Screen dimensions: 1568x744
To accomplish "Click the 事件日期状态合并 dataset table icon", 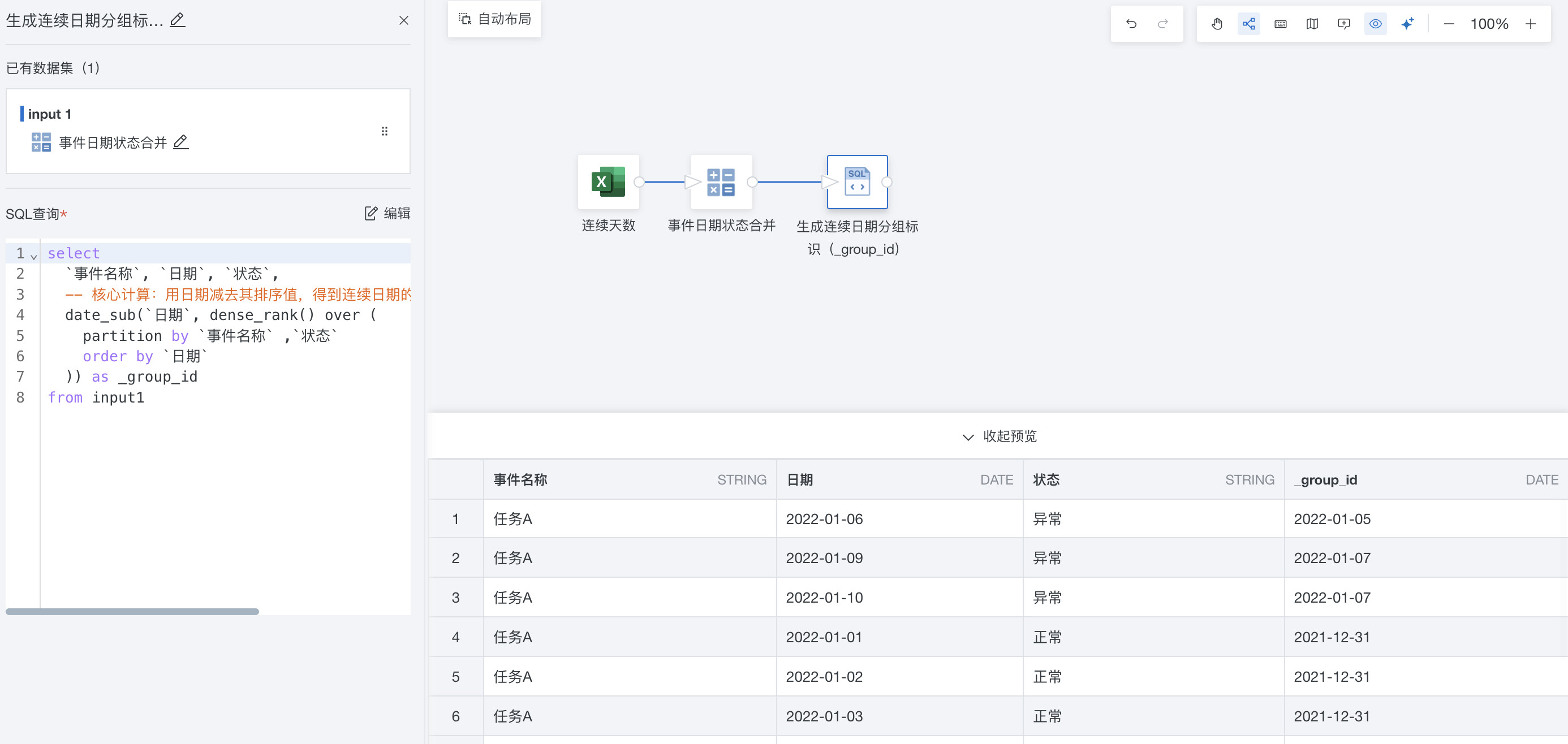I will click(x=41, y=142).
